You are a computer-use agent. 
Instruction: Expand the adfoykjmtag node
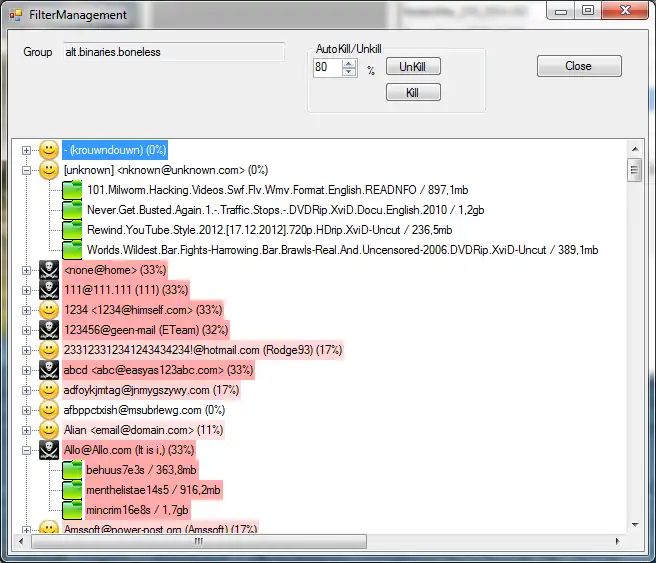click(x=26, y=390)
